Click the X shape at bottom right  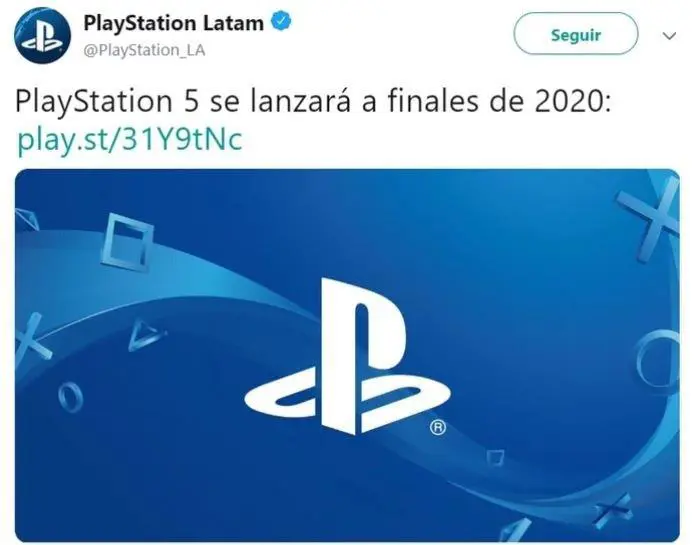(x=614, y=511)
